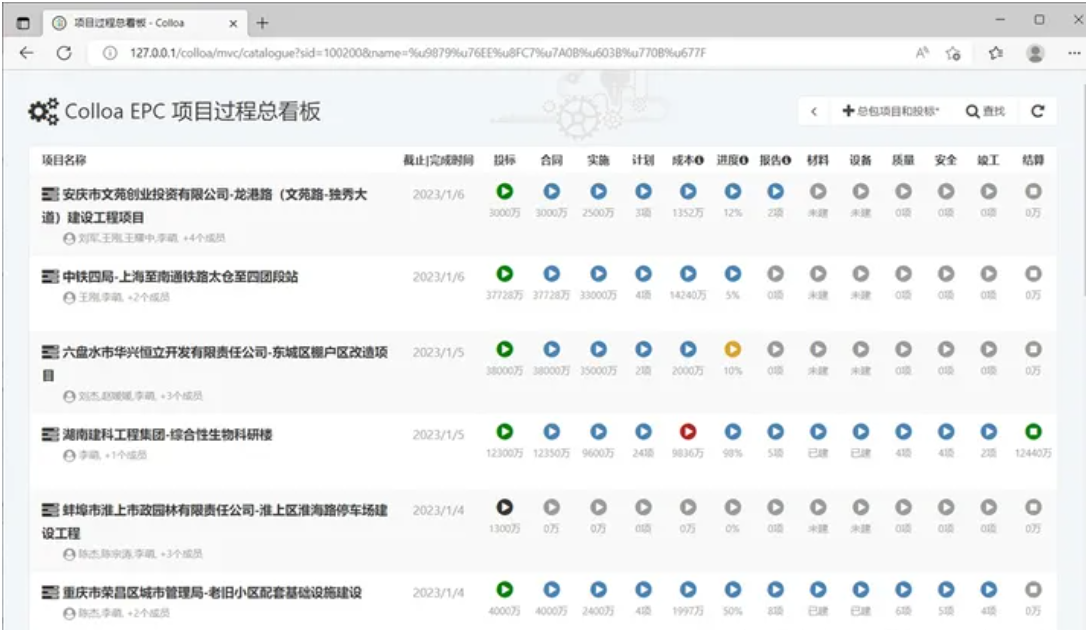This screenshot has height=630, width=1086.
Task: Click 合同 icon for 中铁四局 project
Action: point(551,273)
